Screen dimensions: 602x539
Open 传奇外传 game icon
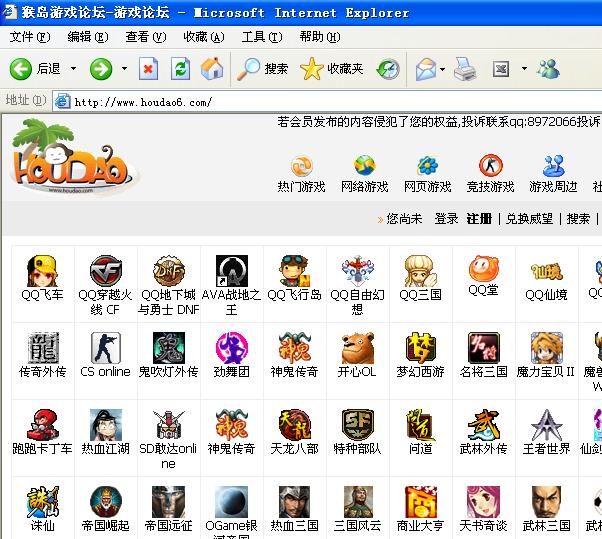[x=43, y=348]
